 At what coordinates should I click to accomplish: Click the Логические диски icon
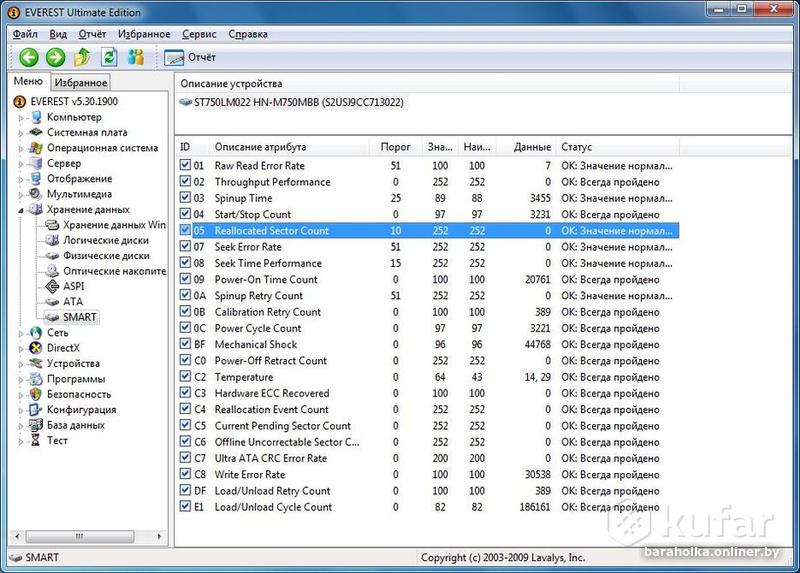52,240
